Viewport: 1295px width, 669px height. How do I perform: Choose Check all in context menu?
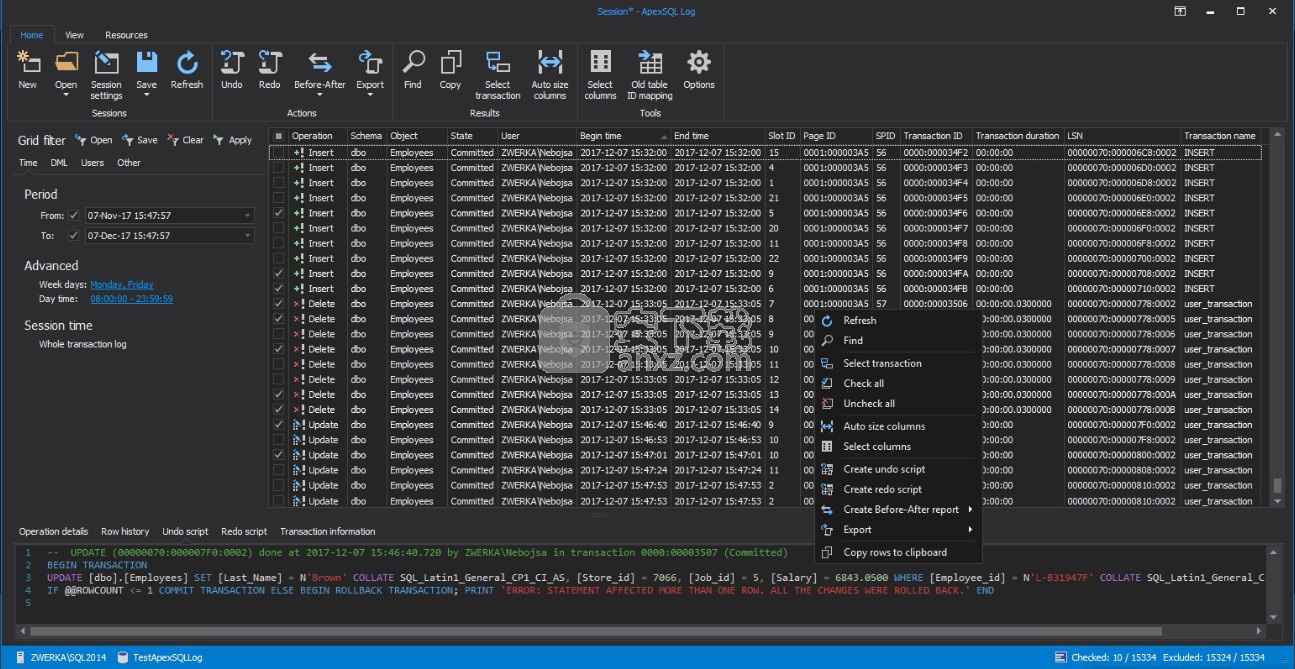pyautogui.click(x=864, y=384)
